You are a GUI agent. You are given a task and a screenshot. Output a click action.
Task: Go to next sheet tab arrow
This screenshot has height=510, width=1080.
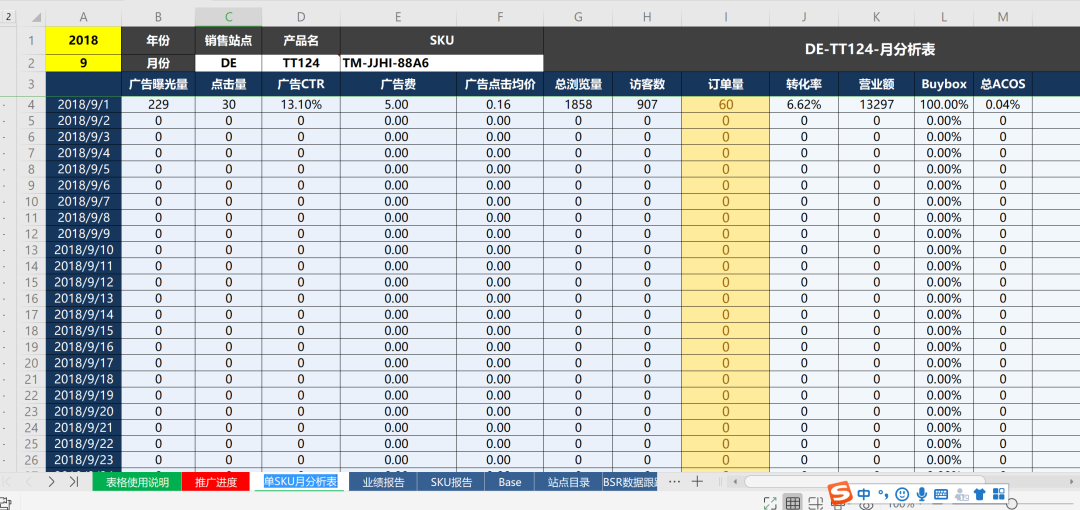[52, 482]
